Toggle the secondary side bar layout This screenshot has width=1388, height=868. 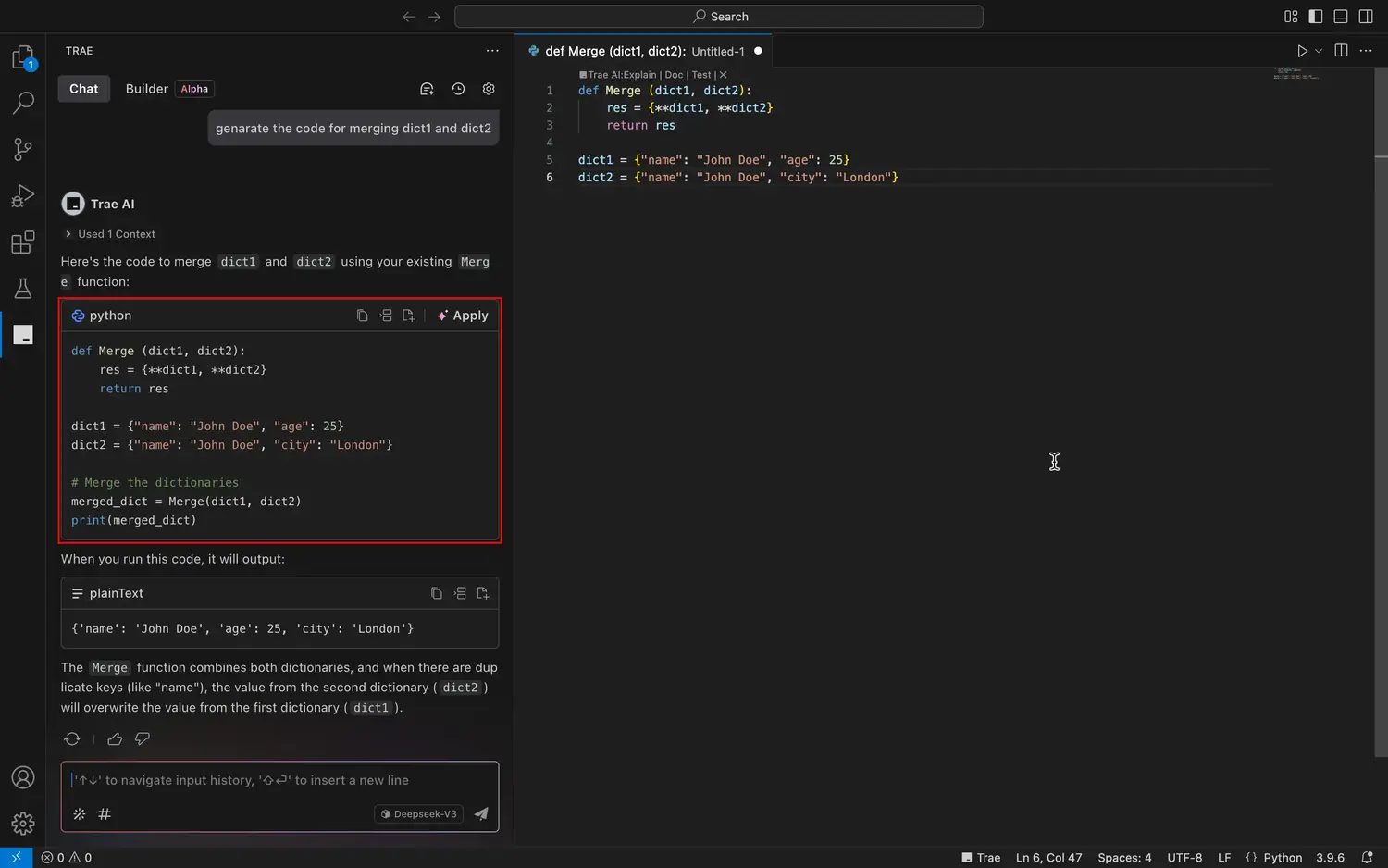1366,17
